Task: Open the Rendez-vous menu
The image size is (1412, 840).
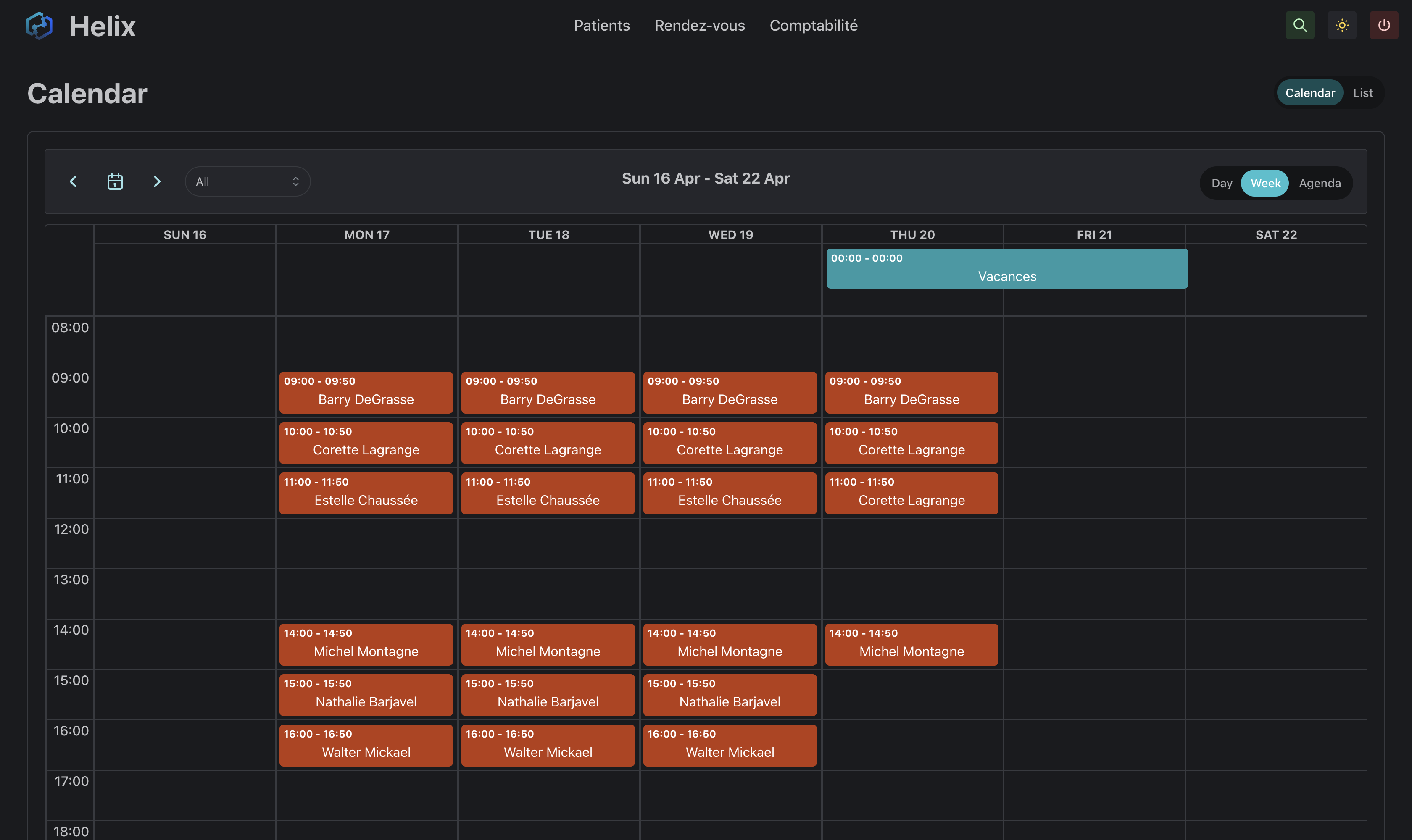Action: point(699,26)
